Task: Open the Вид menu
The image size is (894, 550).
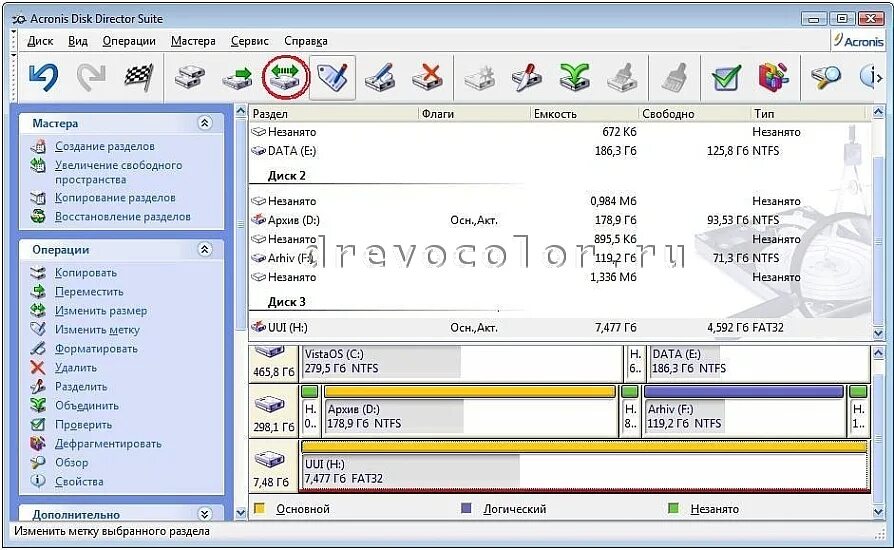Action: click(78, 41)
